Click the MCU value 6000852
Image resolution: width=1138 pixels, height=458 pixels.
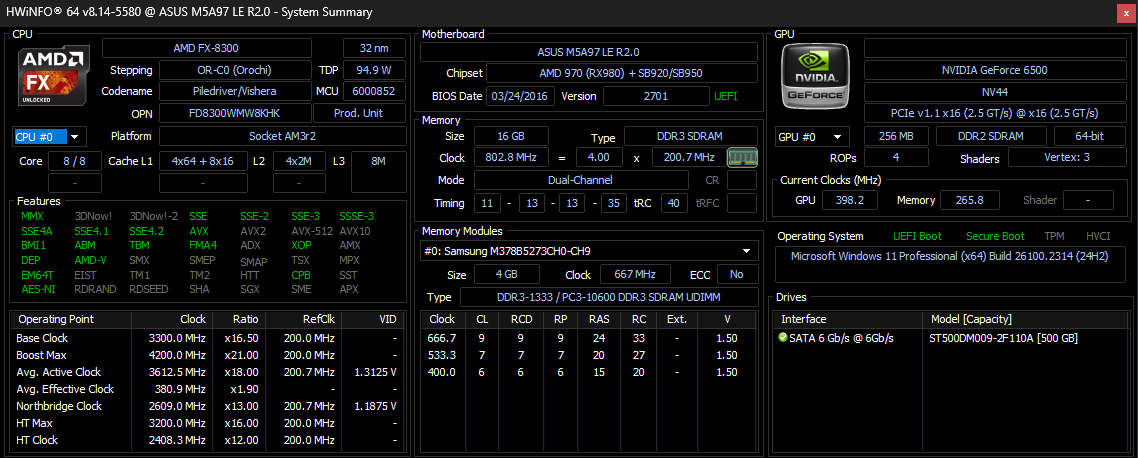373,91
